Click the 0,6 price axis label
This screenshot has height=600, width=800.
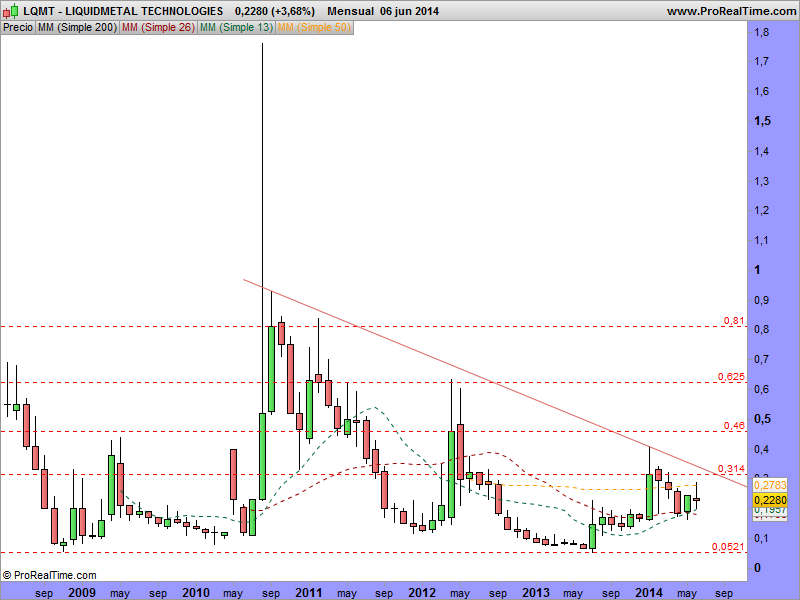pyautogui.click(x=762, y=389)
